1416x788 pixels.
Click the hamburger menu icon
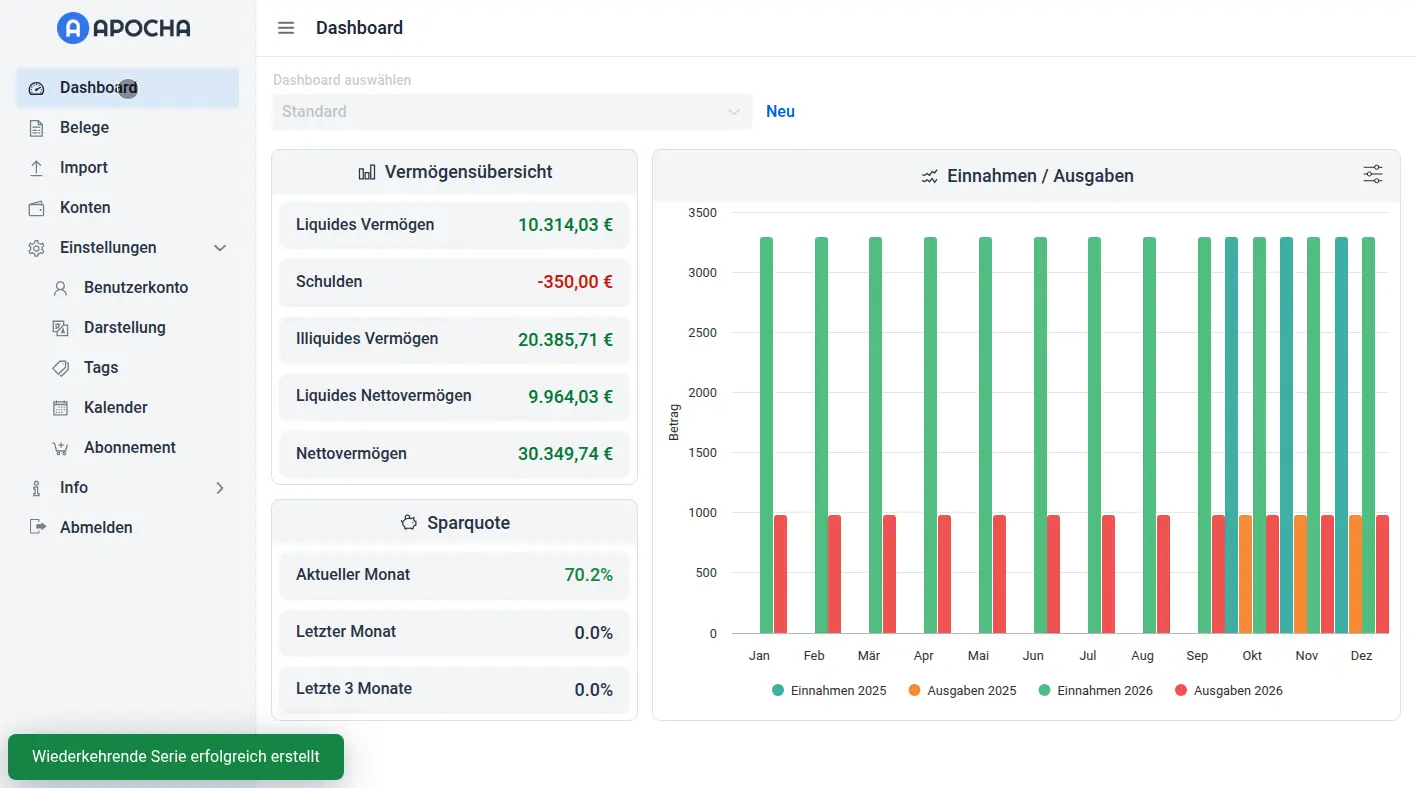click(x=286, y=28)
